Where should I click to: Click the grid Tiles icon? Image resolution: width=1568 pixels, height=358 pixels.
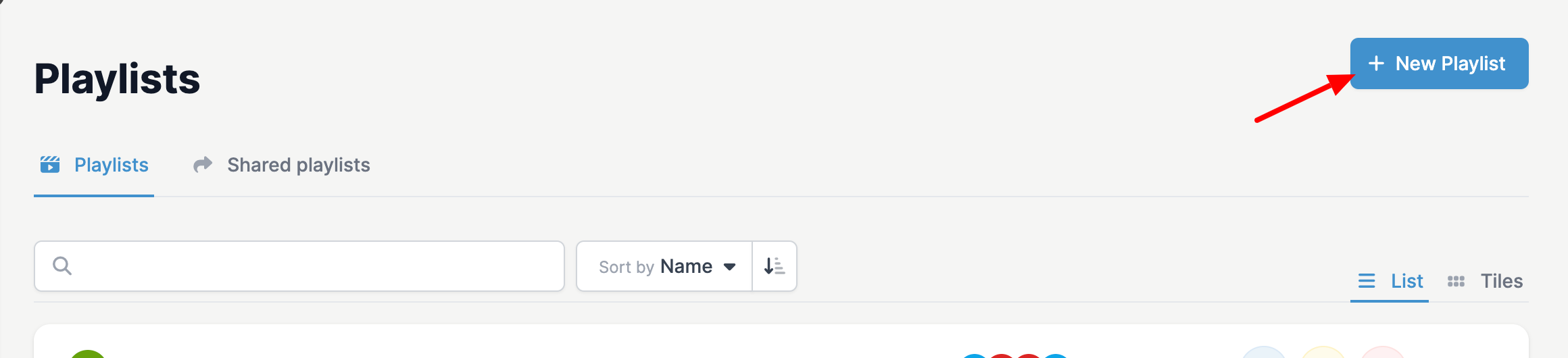click(1456, 281)
